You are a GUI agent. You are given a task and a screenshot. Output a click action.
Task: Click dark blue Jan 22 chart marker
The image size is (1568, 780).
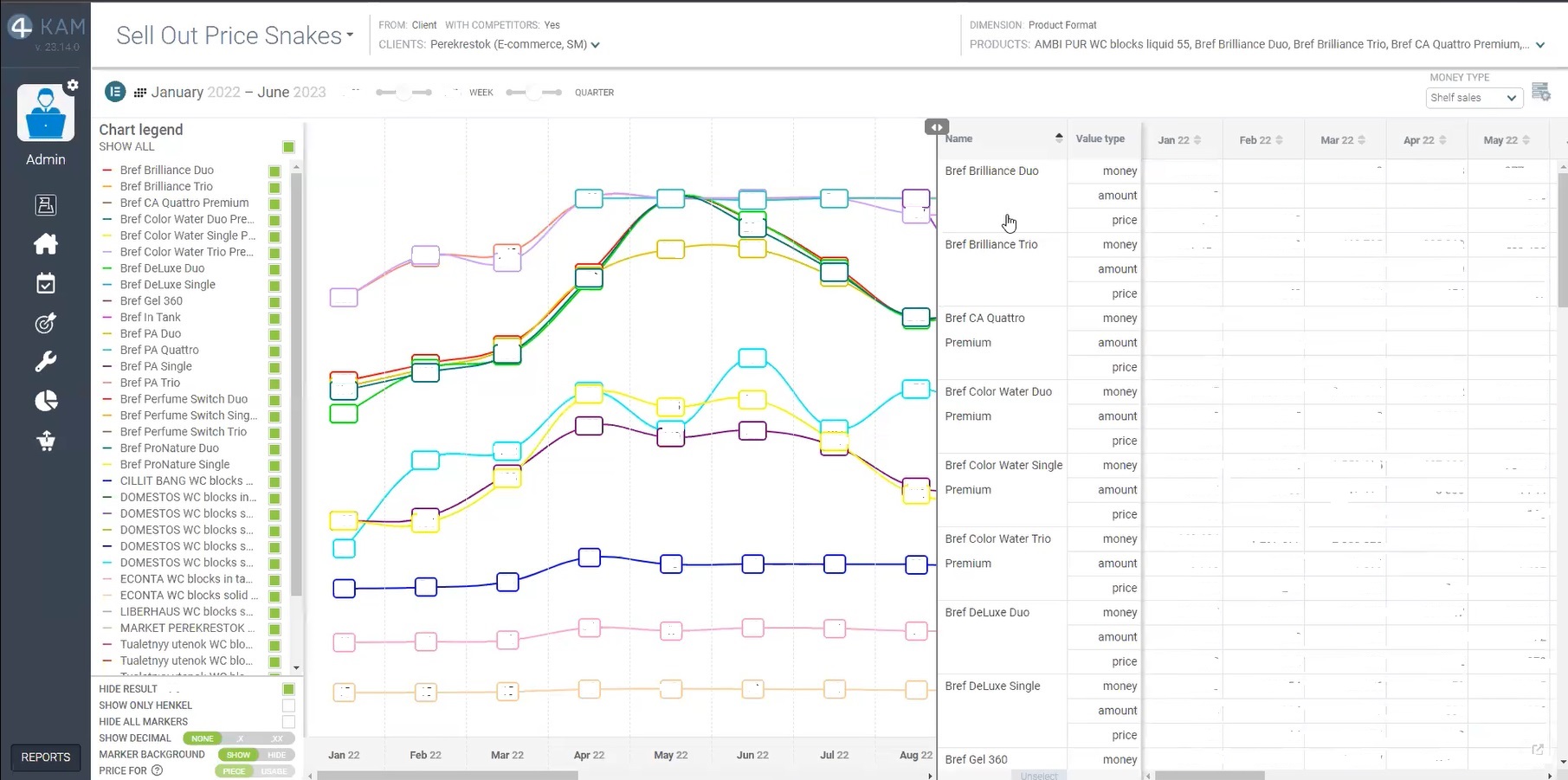click(344, 589)
